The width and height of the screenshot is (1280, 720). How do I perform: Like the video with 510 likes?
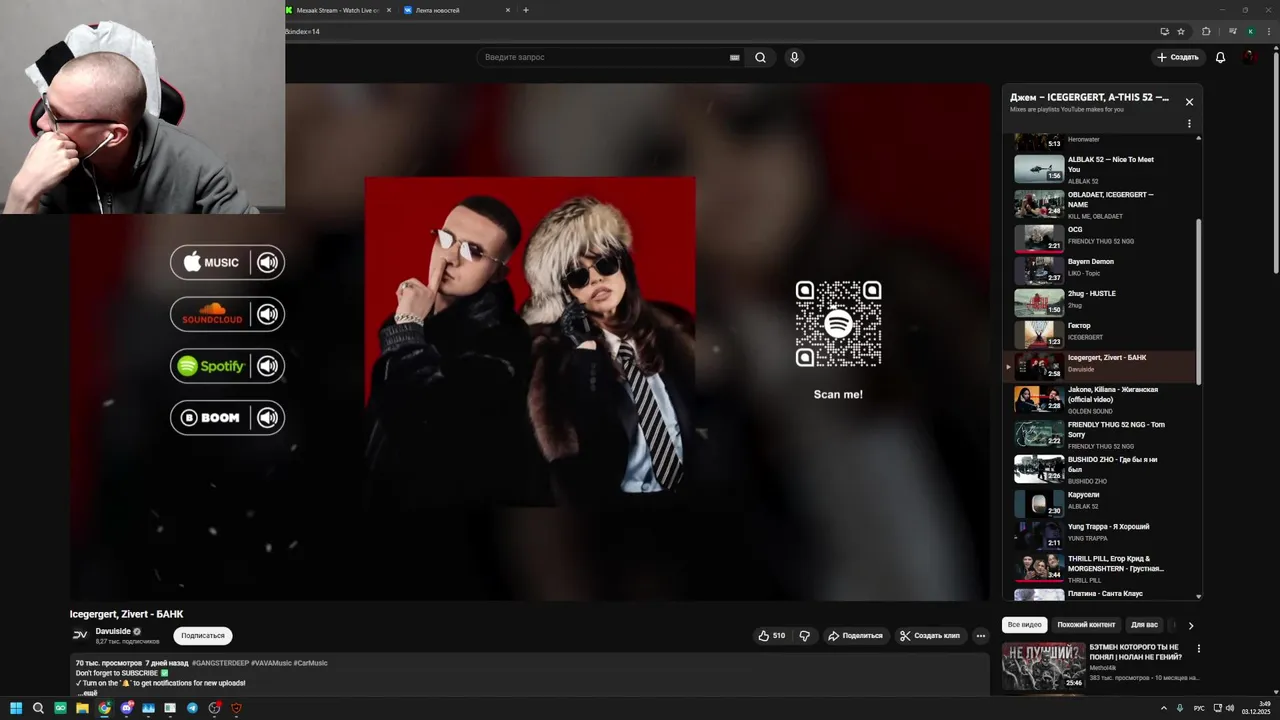pyautogui.click(x=771, y=636)
